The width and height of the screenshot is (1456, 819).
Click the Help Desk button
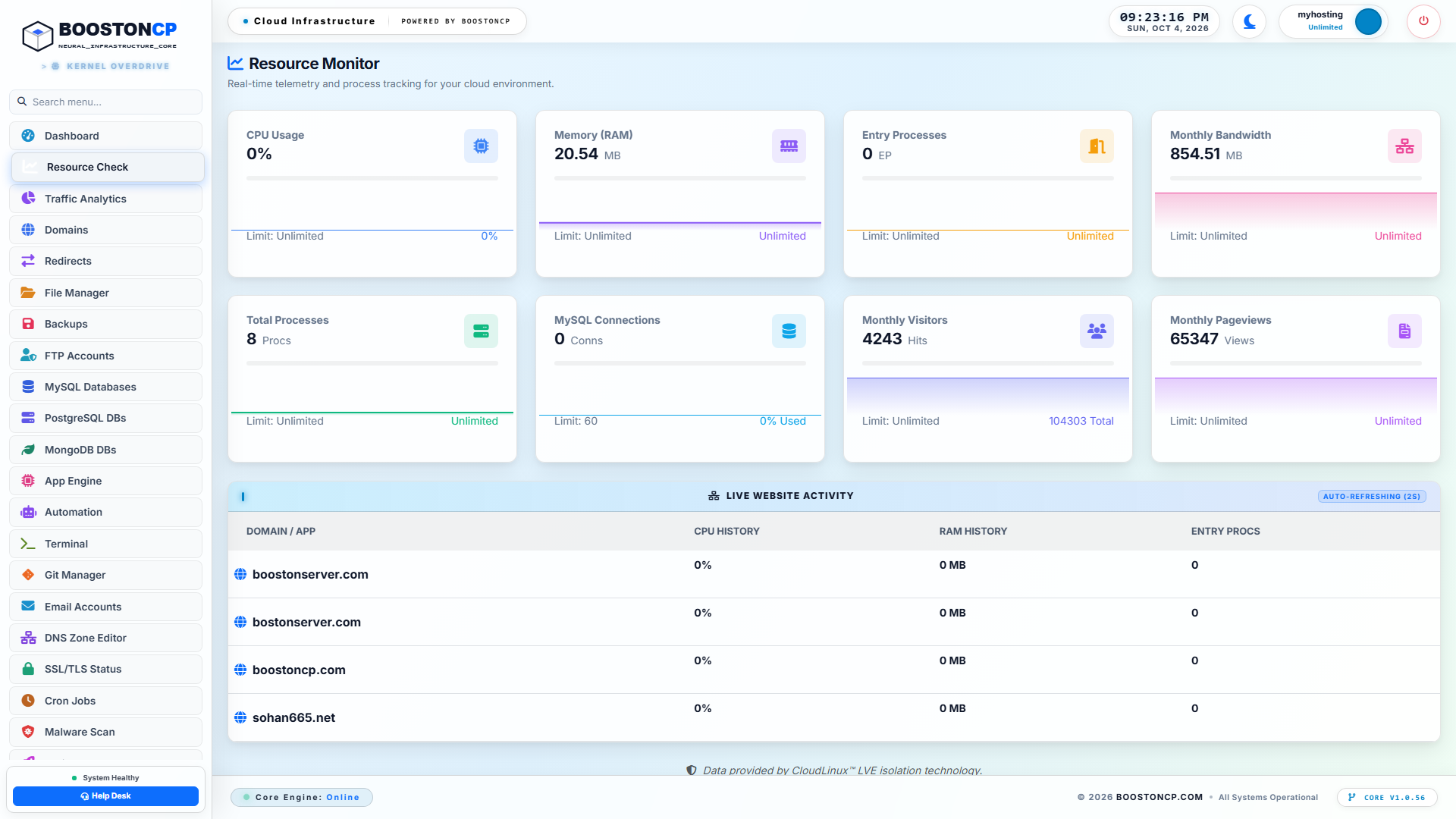[x=105, y=796]
